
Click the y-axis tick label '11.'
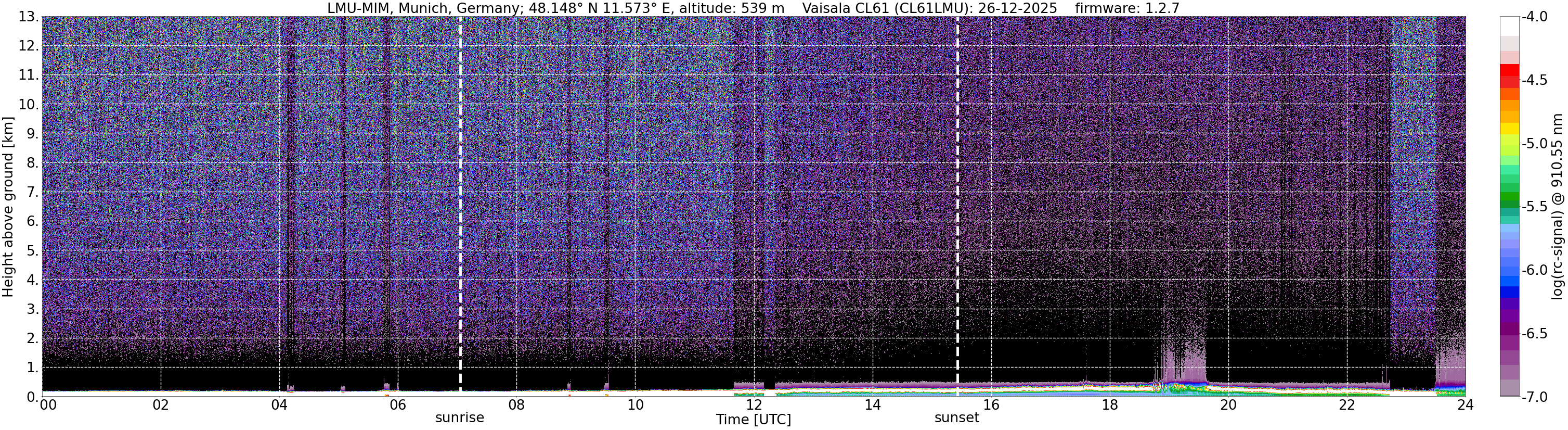29,75
